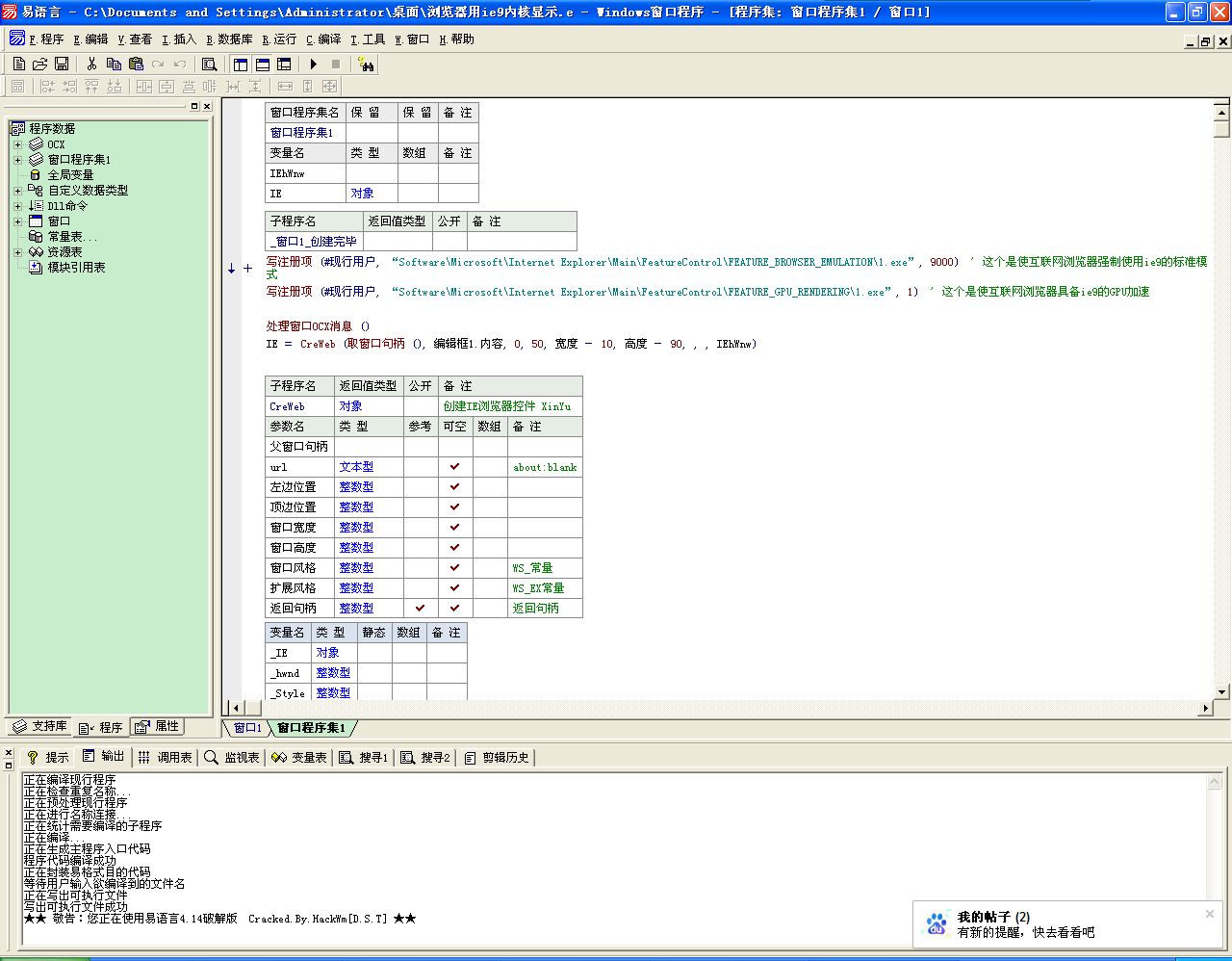The height and width of the screenshot is (961, 1232).
Task: Toggle the combined panels layout icon
Action: coord(284,64)
